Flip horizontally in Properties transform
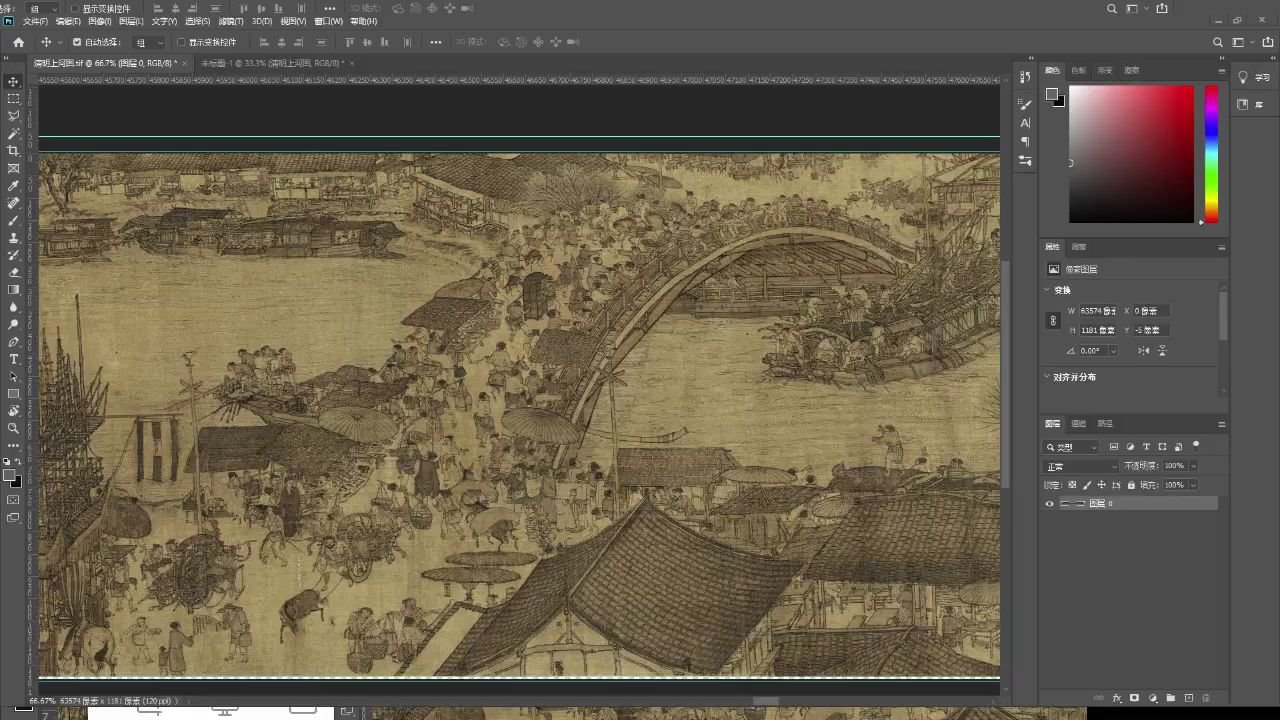The image size is (1280, 720). pyautogui.click(x=1144, y=351)
